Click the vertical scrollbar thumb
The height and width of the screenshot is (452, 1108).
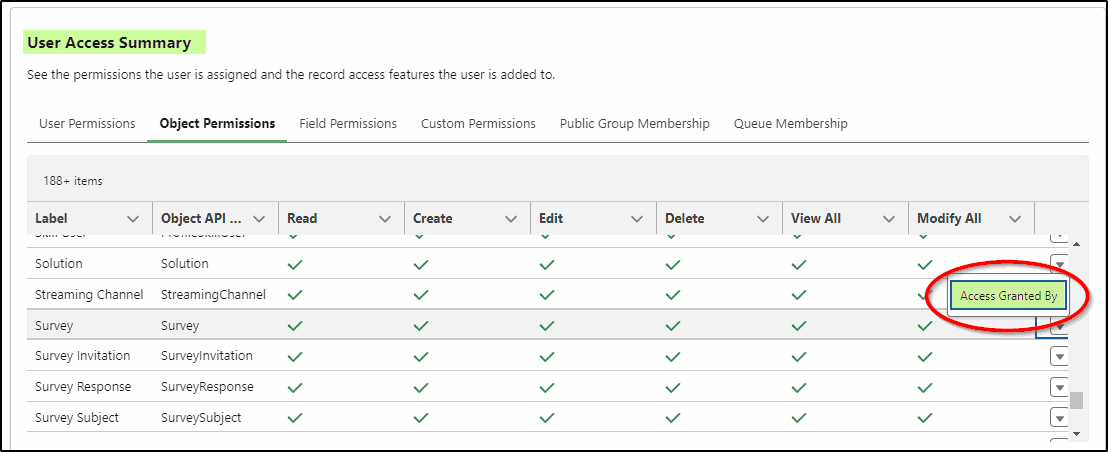coord(1076,400)
